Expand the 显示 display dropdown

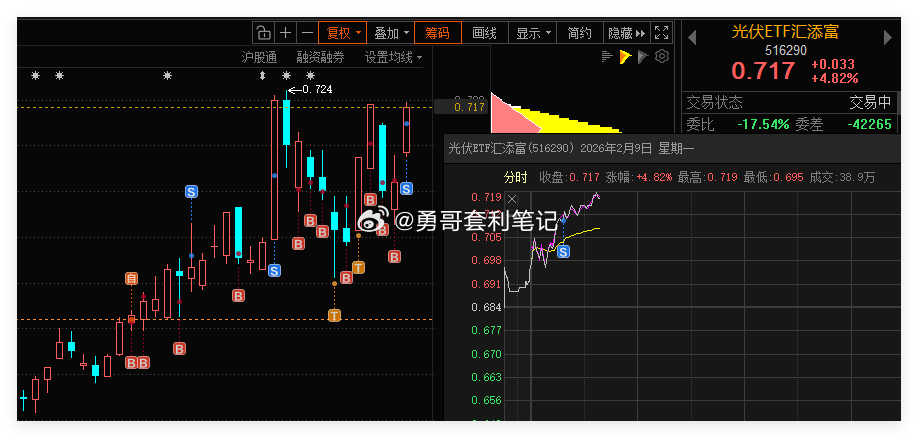[x=532, y=33]
